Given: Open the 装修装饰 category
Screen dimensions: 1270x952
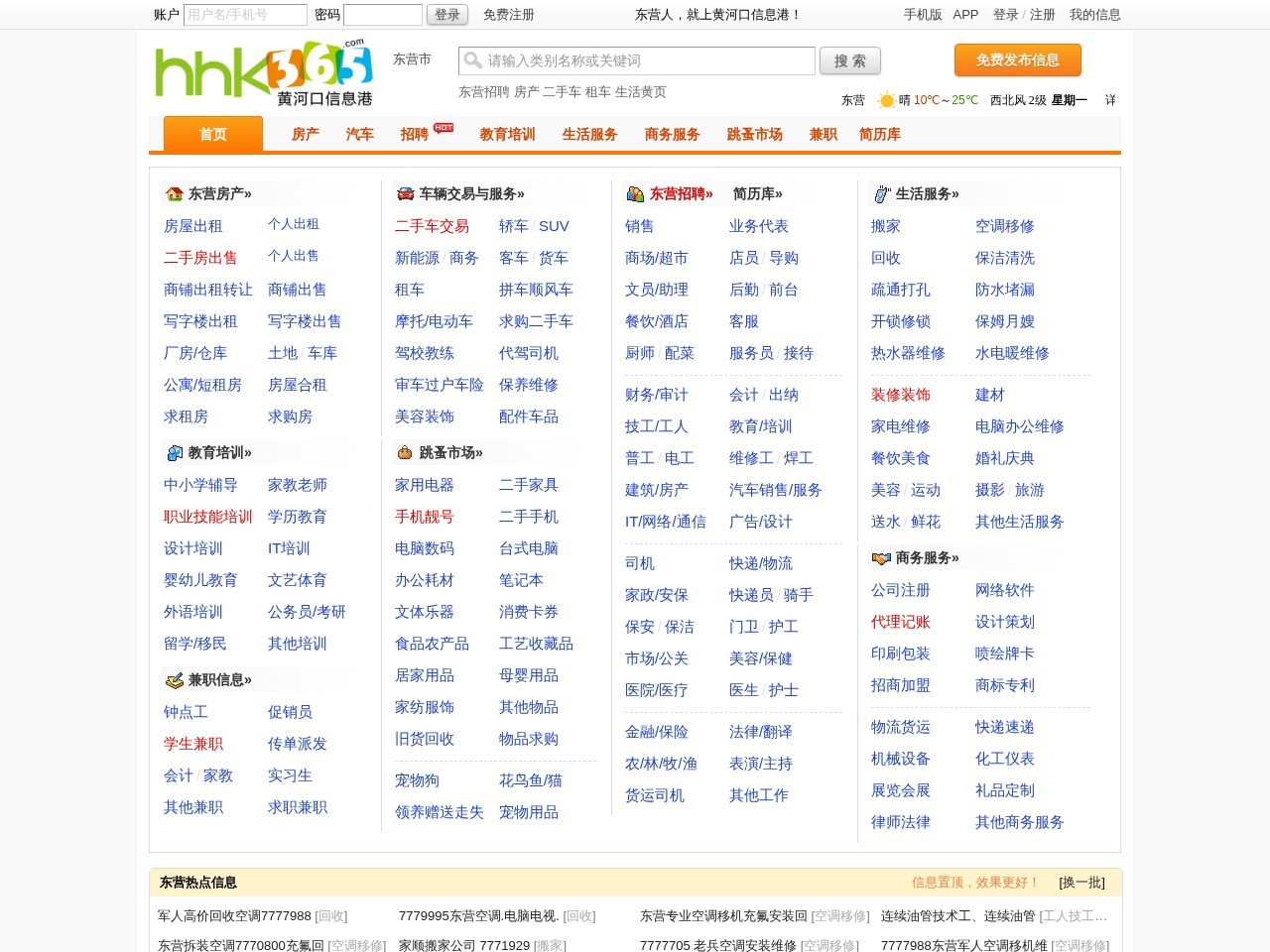Looking at the screenshot, I should 901,395.
